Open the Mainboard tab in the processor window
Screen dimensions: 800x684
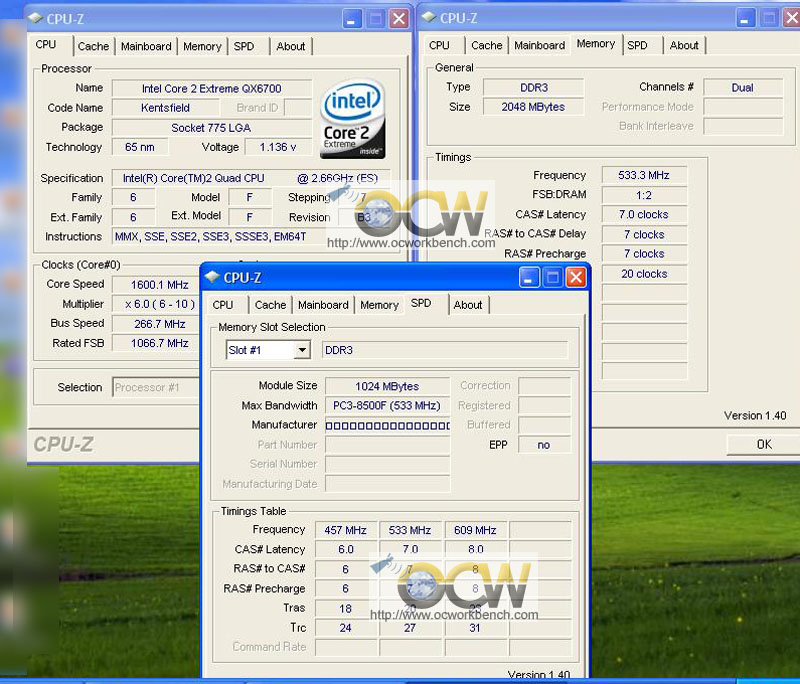pyautogui.click(x=146, y=46)
